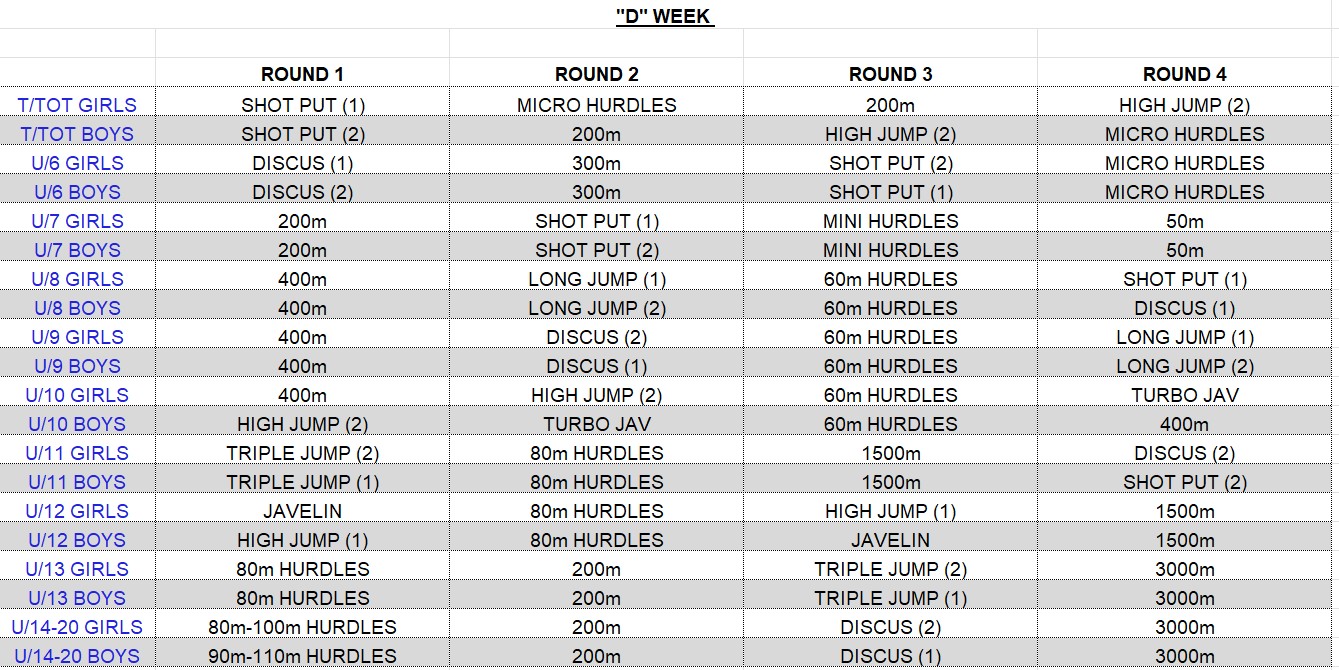The width and height of the screenshot is (1339, 670).
Task: Click the U/14-20 BOYS row label
Action: [x=77, y=655]
